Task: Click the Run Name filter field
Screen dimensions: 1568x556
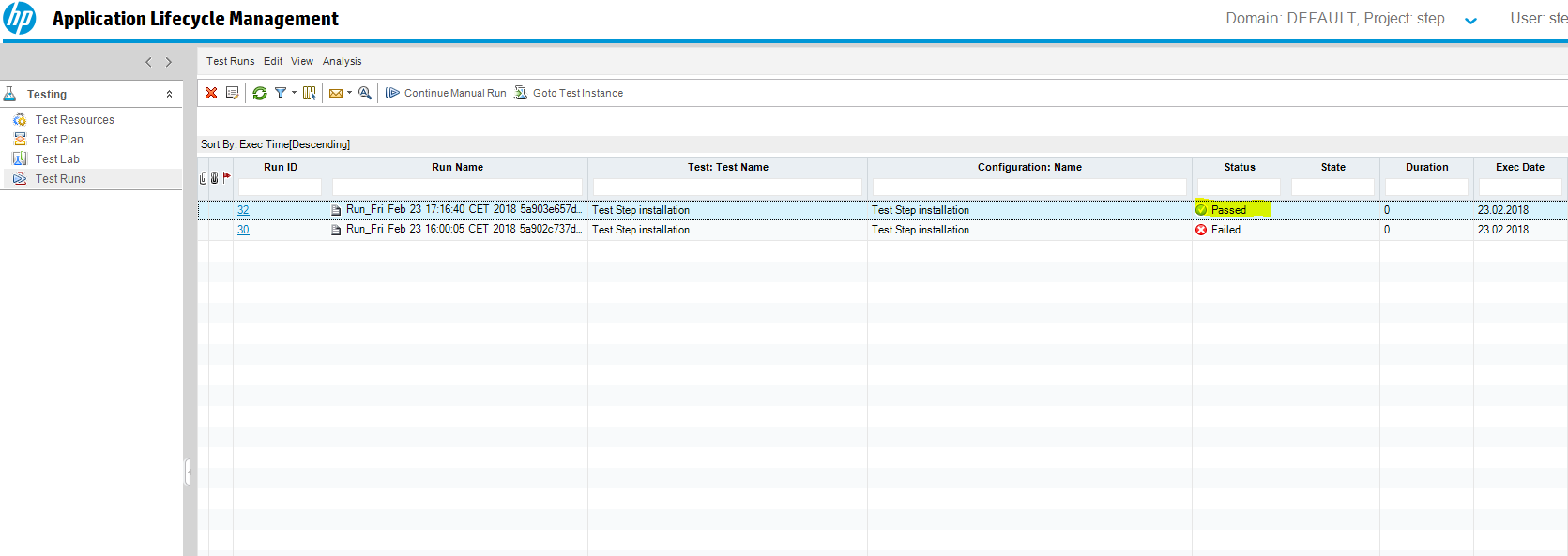Action: point(457,187)
